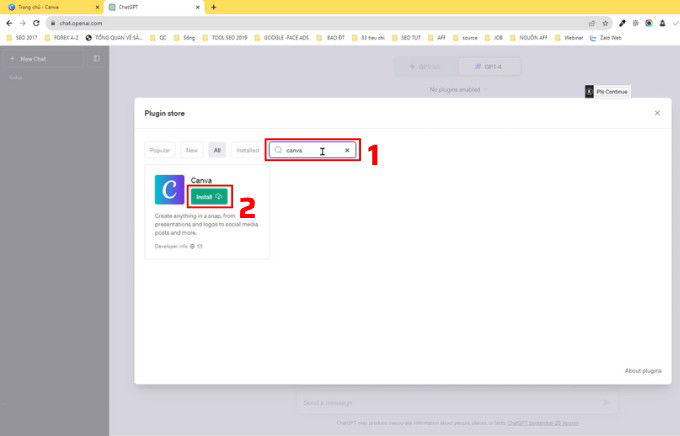Click the eyedropper extension icon
The image size is (680, 436).
(x=622, y=23)
